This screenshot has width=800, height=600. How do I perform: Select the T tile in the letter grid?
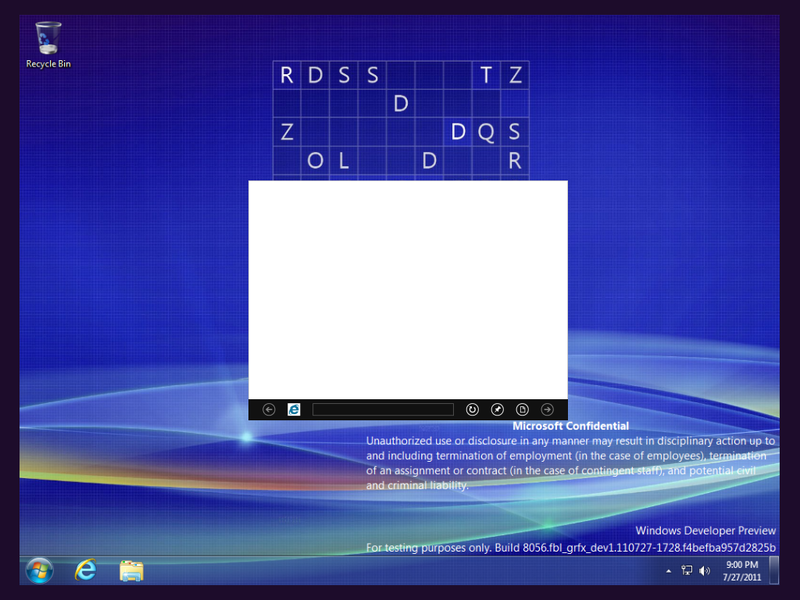(486, 75)
